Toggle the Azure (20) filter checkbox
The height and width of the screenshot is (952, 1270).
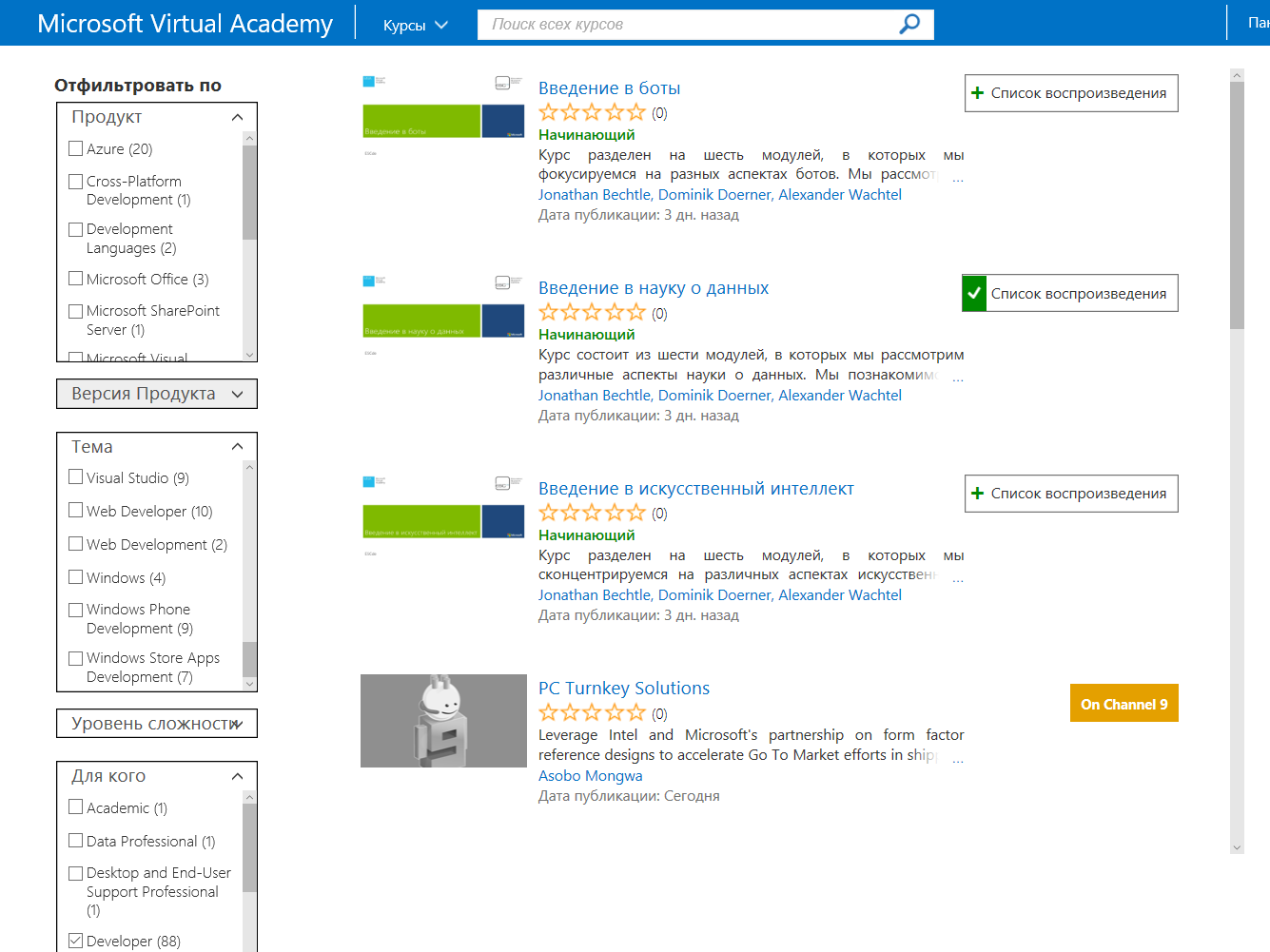[x=76, y=148]
